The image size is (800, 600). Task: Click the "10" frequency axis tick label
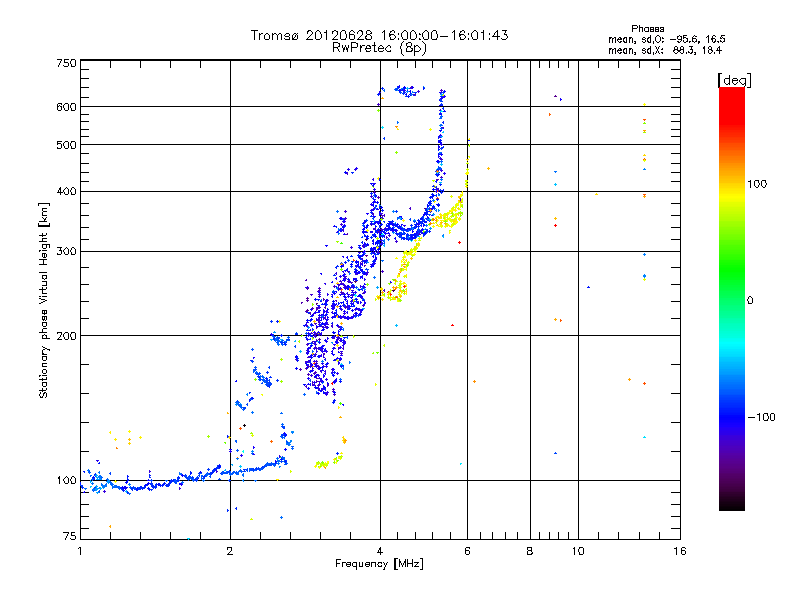[578, 551]
